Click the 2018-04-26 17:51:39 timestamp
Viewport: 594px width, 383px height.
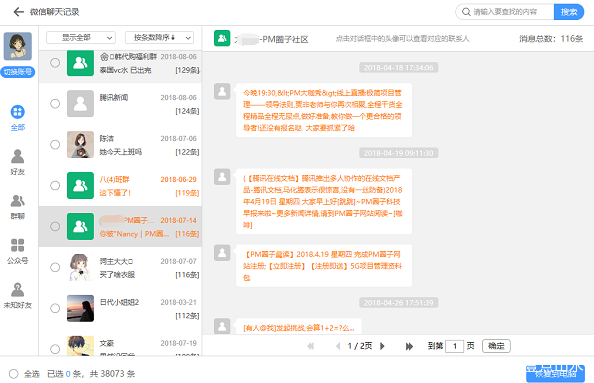(x=399, y=302)
